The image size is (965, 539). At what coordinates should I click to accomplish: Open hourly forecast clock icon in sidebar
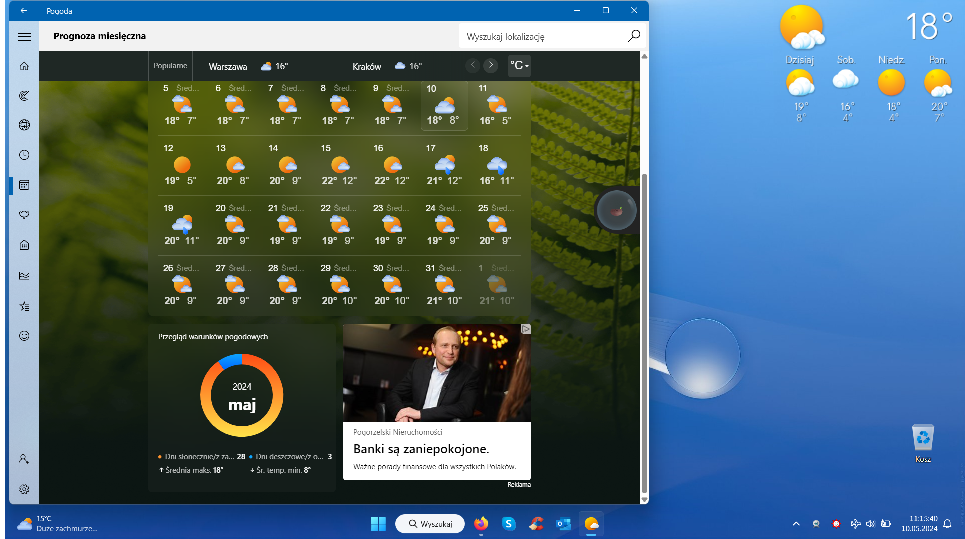(x=24, y=155)
